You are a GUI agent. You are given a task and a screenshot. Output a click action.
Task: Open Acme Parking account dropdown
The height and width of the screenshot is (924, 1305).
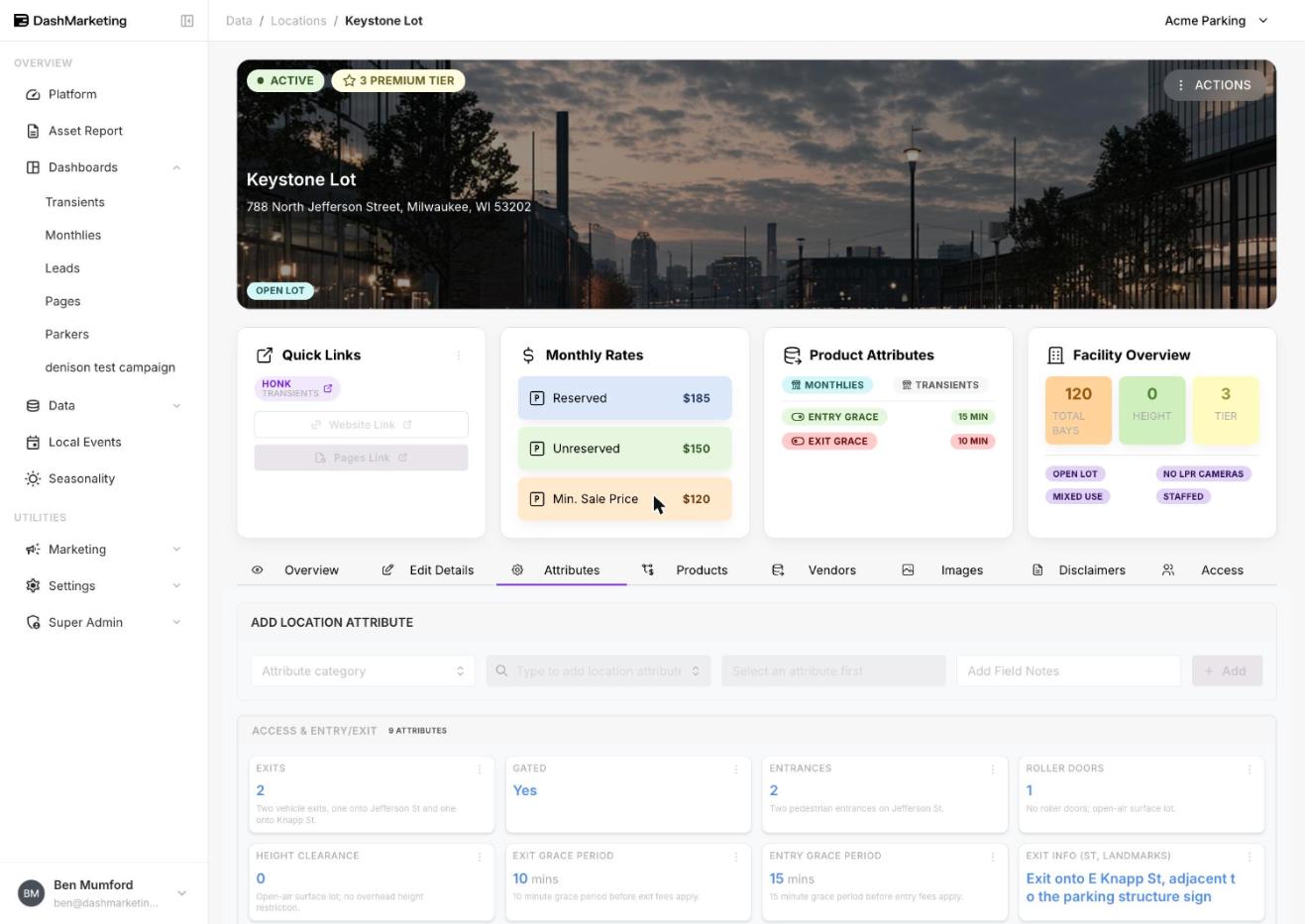(x=1216, y=21)
